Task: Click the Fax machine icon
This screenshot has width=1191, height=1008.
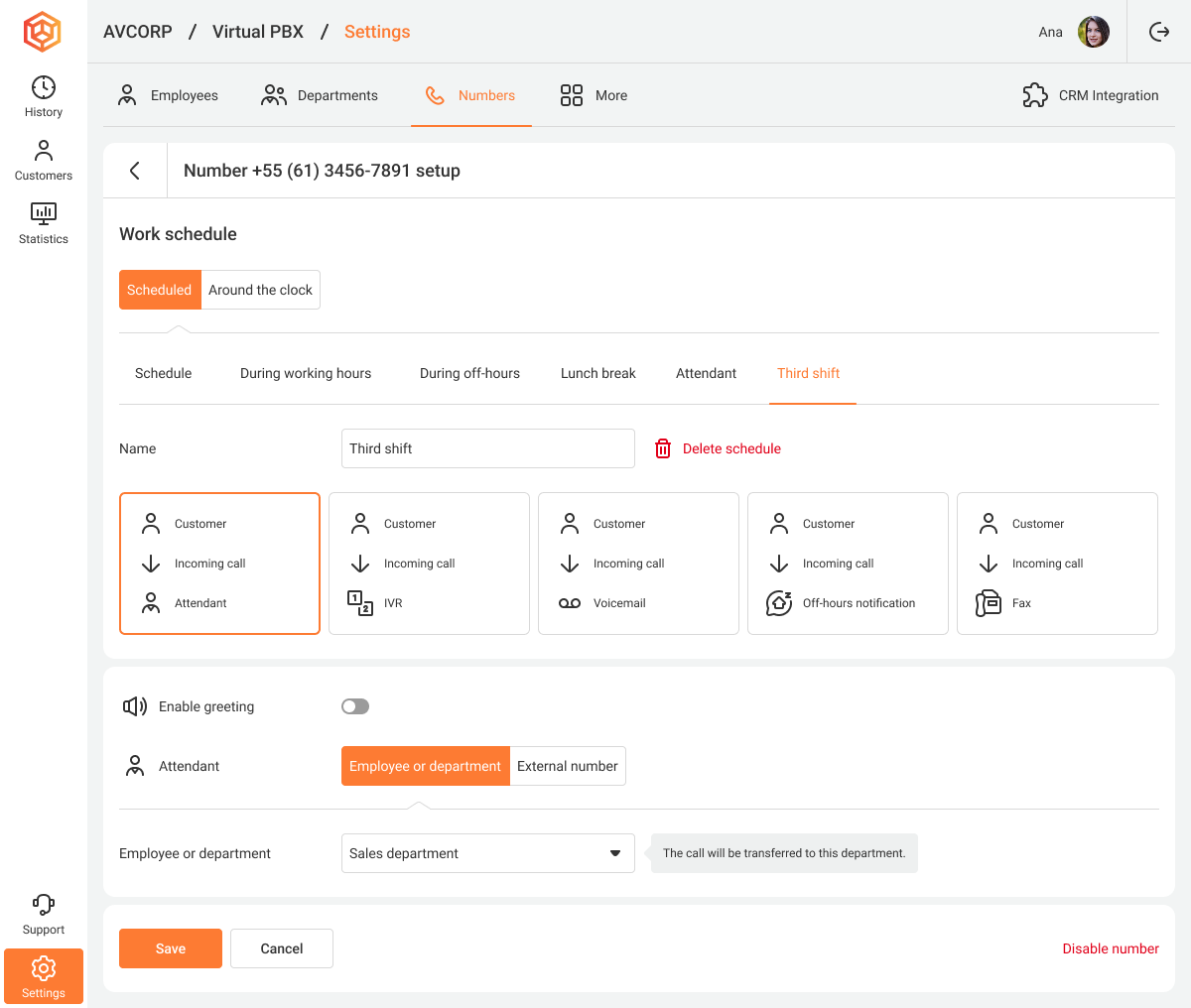Action: 989,603
